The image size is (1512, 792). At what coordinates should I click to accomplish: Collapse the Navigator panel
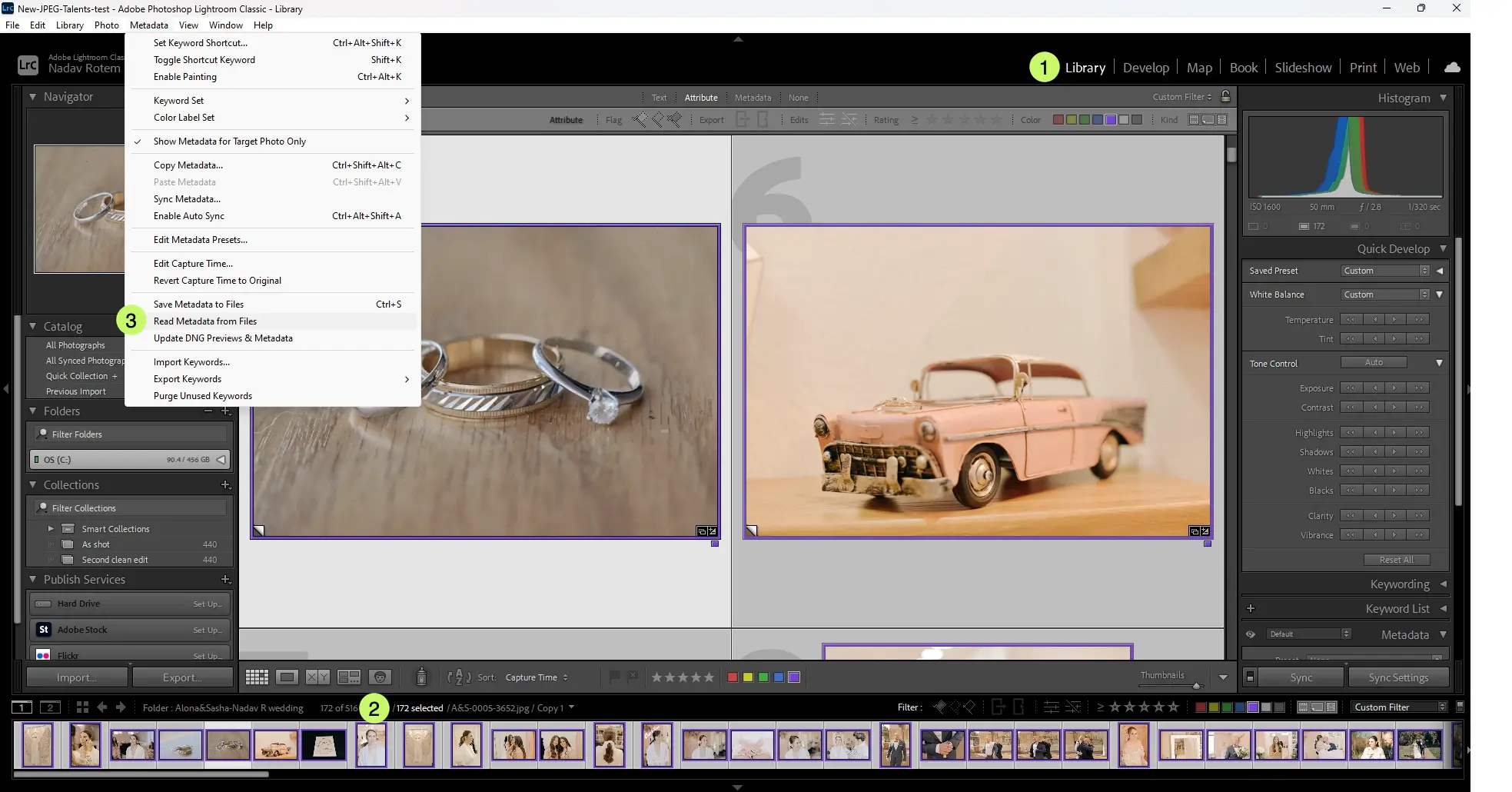pyautogui.click(x=32, y=97)
